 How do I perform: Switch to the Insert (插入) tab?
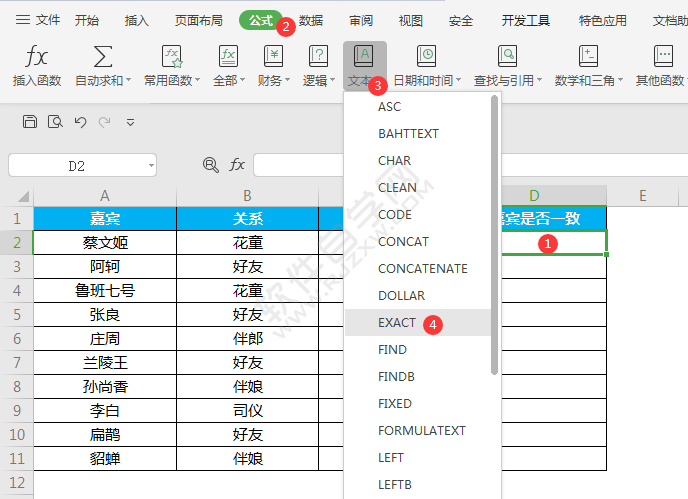coord(136,20)
